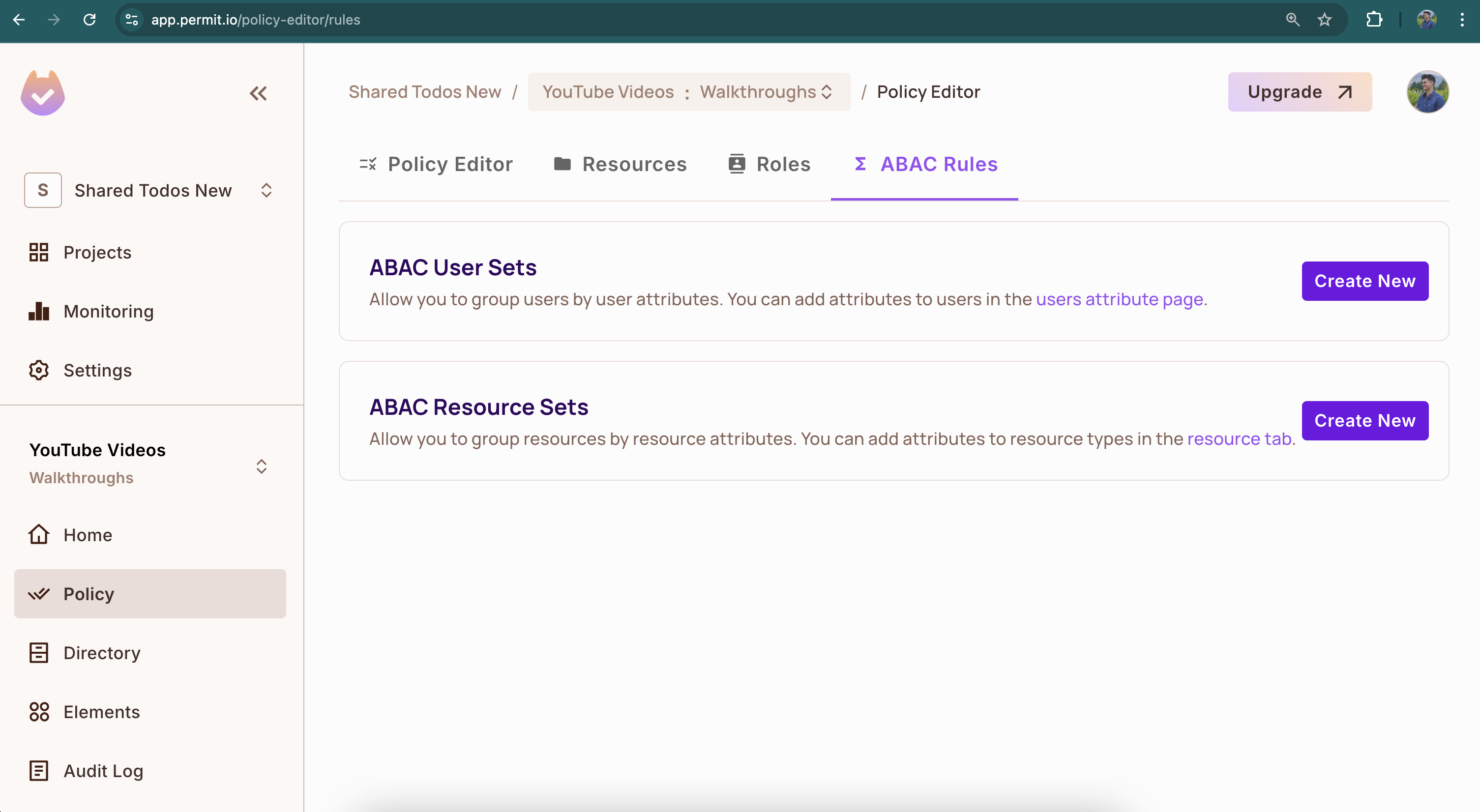Switch to the Roles tab

769,164
